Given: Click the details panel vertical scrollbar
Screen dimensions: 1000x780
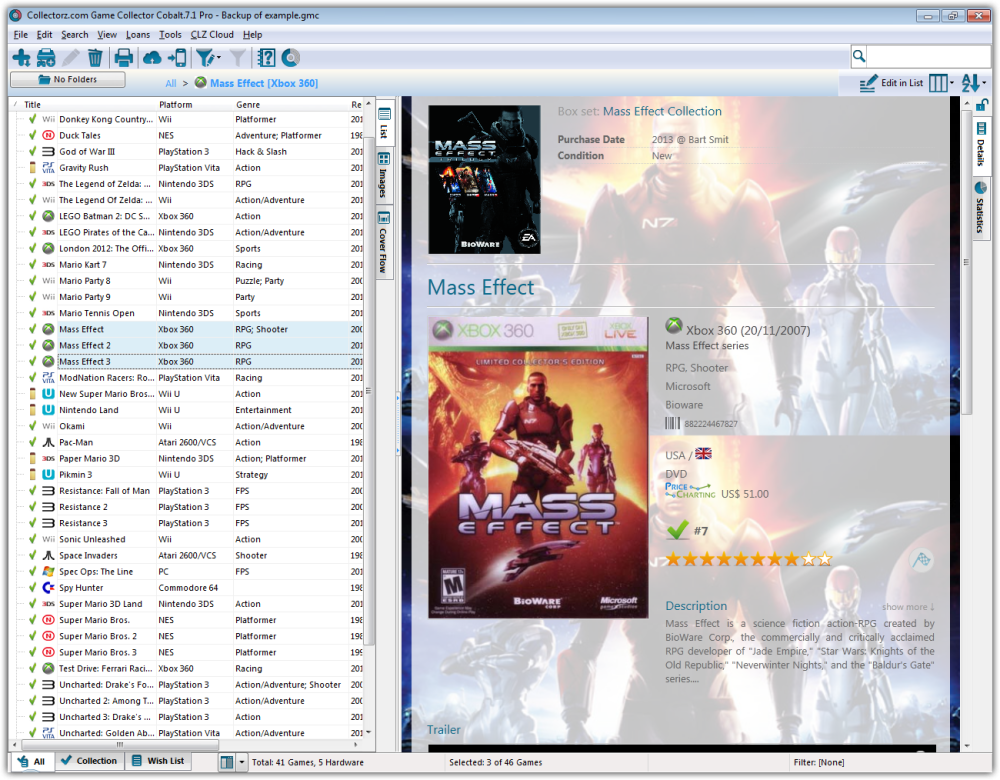Looking at the screenshot, I should coord(967,263).
